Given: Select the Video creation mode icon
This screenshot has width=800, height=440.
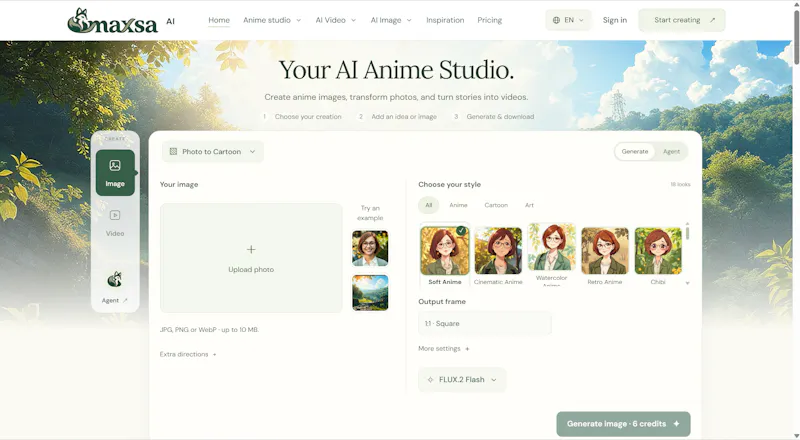Looking at the screenshot, I should tap(115, 215).
